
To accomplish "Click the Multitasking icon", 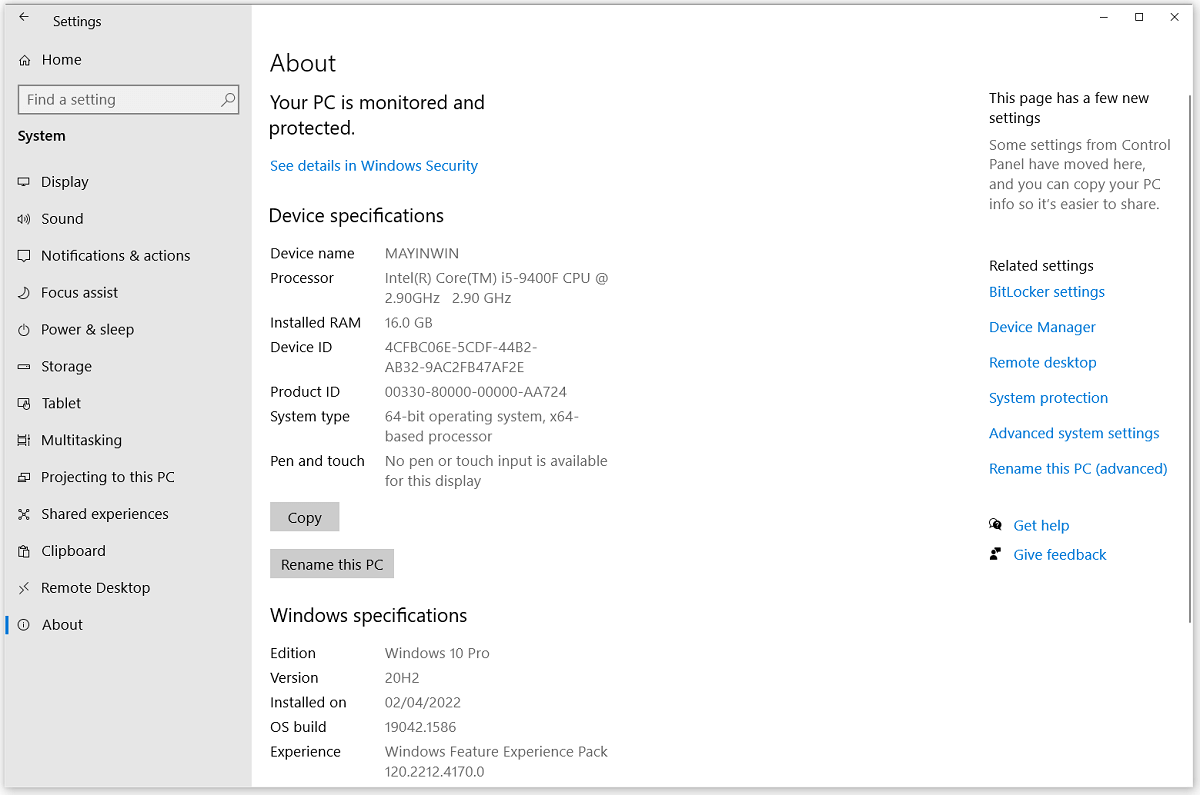I will (x=24, y=441).
